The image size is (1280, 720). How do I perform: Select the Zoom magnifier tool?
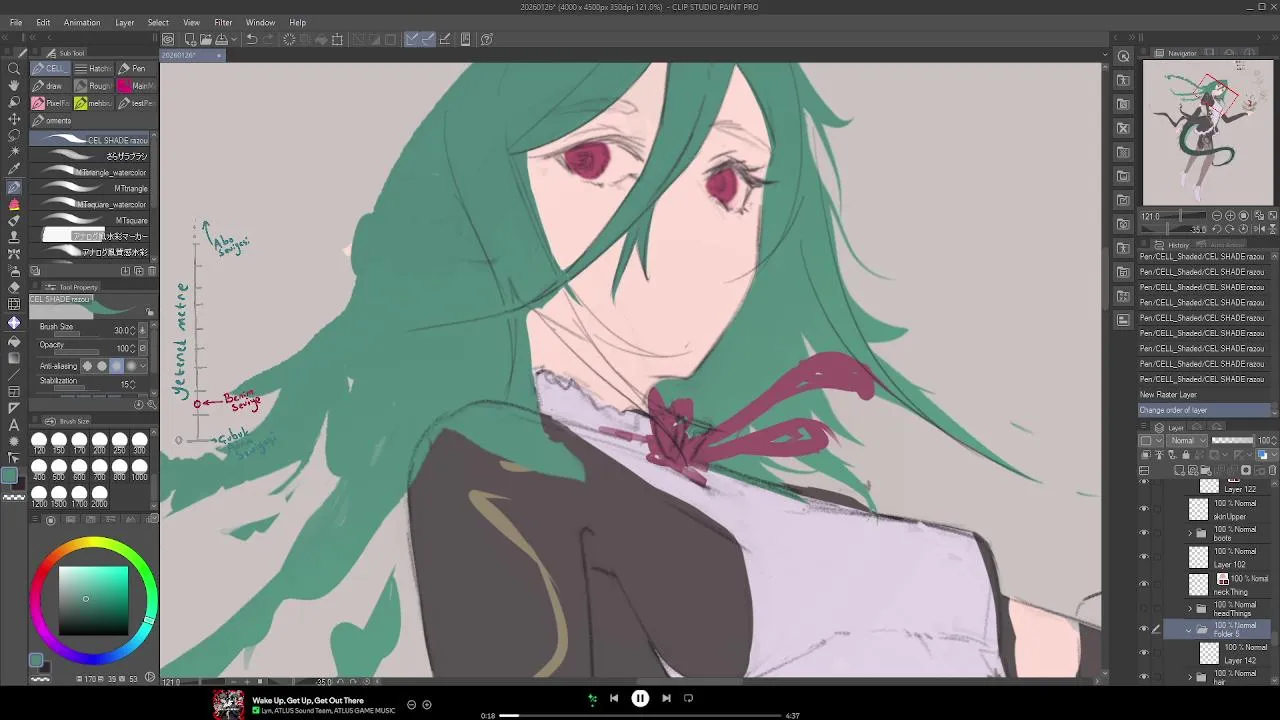click(14, 69)
